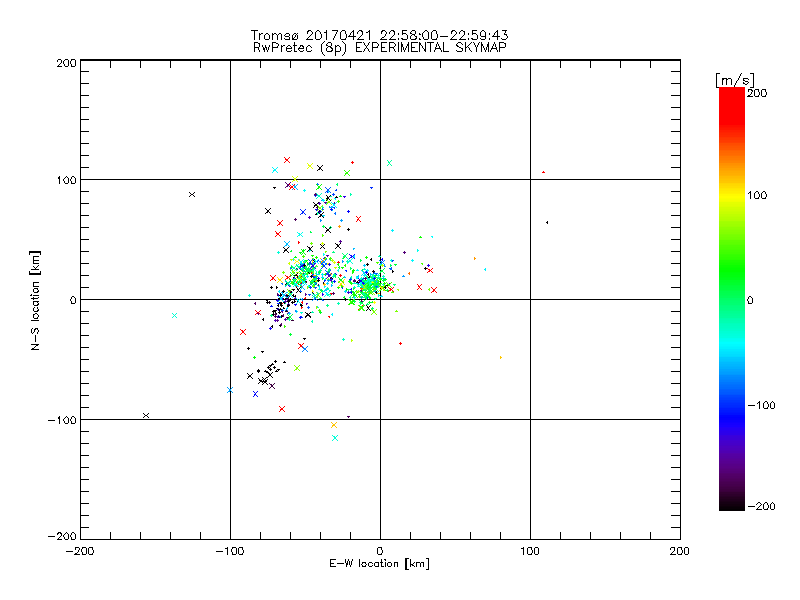The height and width of the screenshot is (600, 800).
Task: Click the 'E-W location [km]' axis label
Action: 379,564
